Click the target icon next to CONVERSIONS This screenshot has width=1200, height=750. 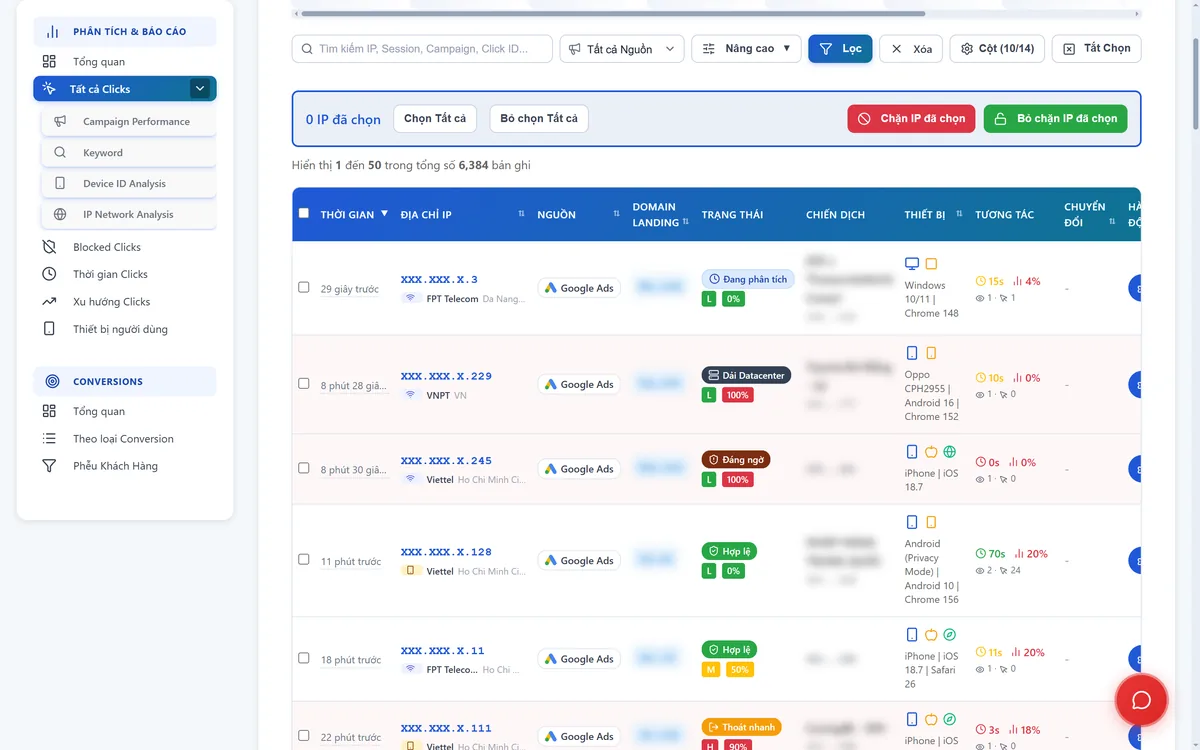[x=52, y=381]
